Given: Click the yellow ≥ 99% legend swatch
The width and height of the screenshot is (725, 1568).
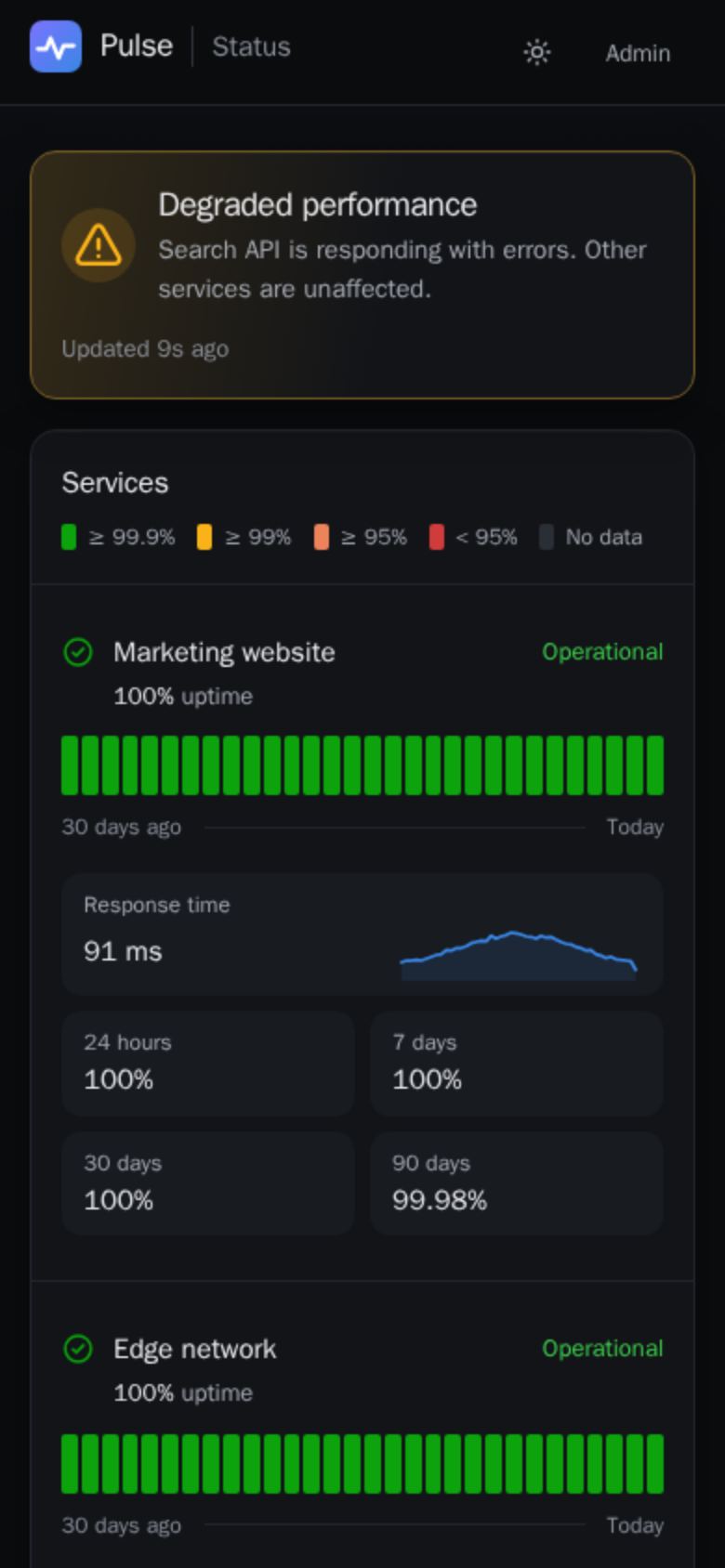Looking at the screenshot, I should click(x=204, y=537).
